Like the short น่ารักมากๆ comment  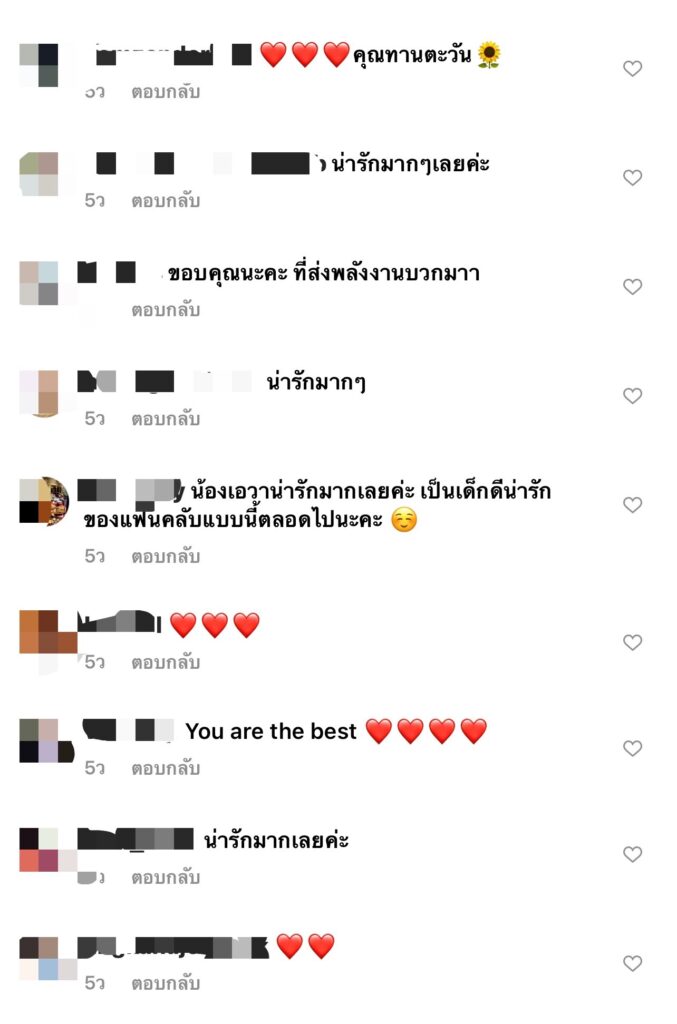632,396
